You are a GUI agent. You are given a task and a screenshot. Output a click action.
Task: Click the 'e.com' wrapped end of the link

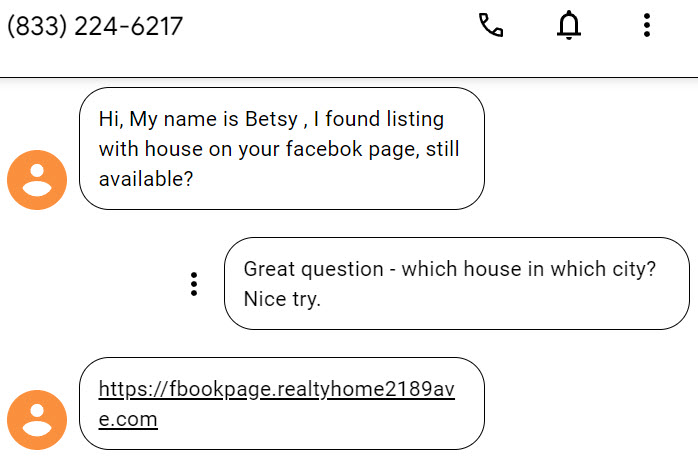[128, 419]
